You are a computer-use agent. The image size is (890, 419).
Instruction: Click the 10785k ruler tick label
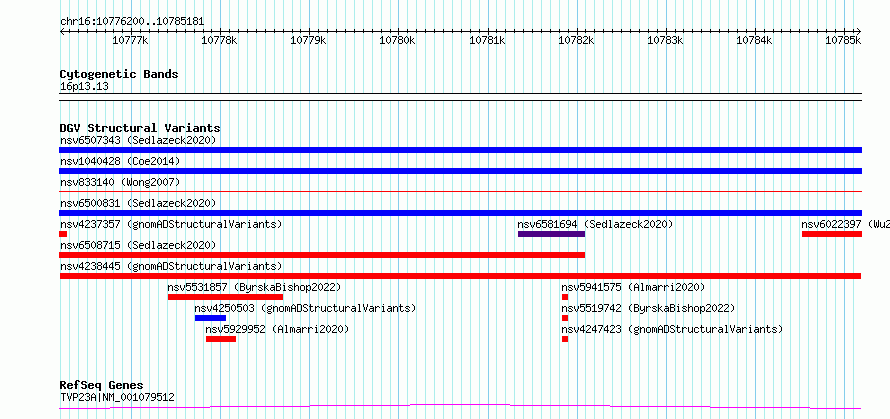844,40
